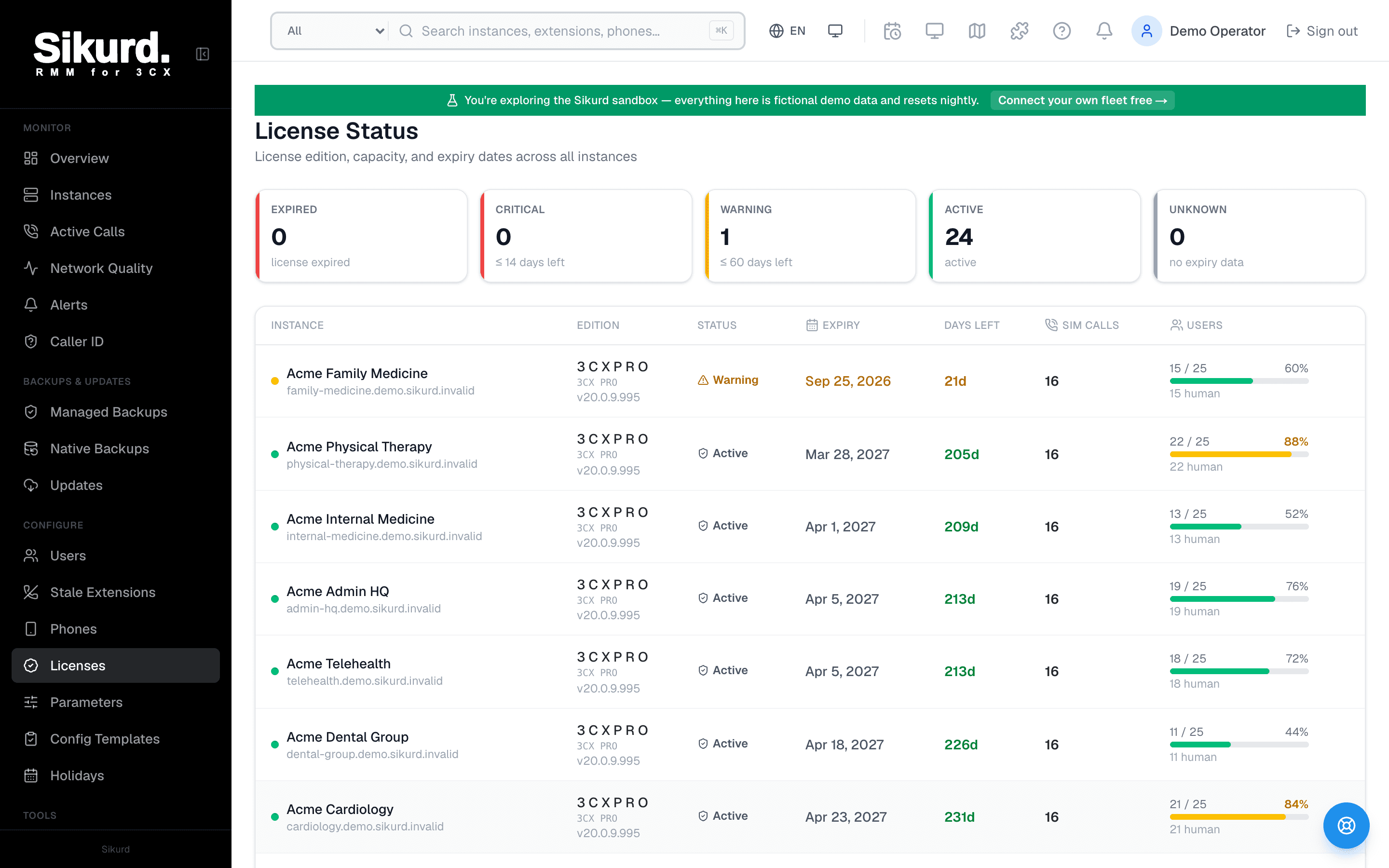The width and height of the screenshot is (1389, 868).
Task: Click 'admin-hq.demo.sikurd.invalid' hostname
Action: pos(363,609)
